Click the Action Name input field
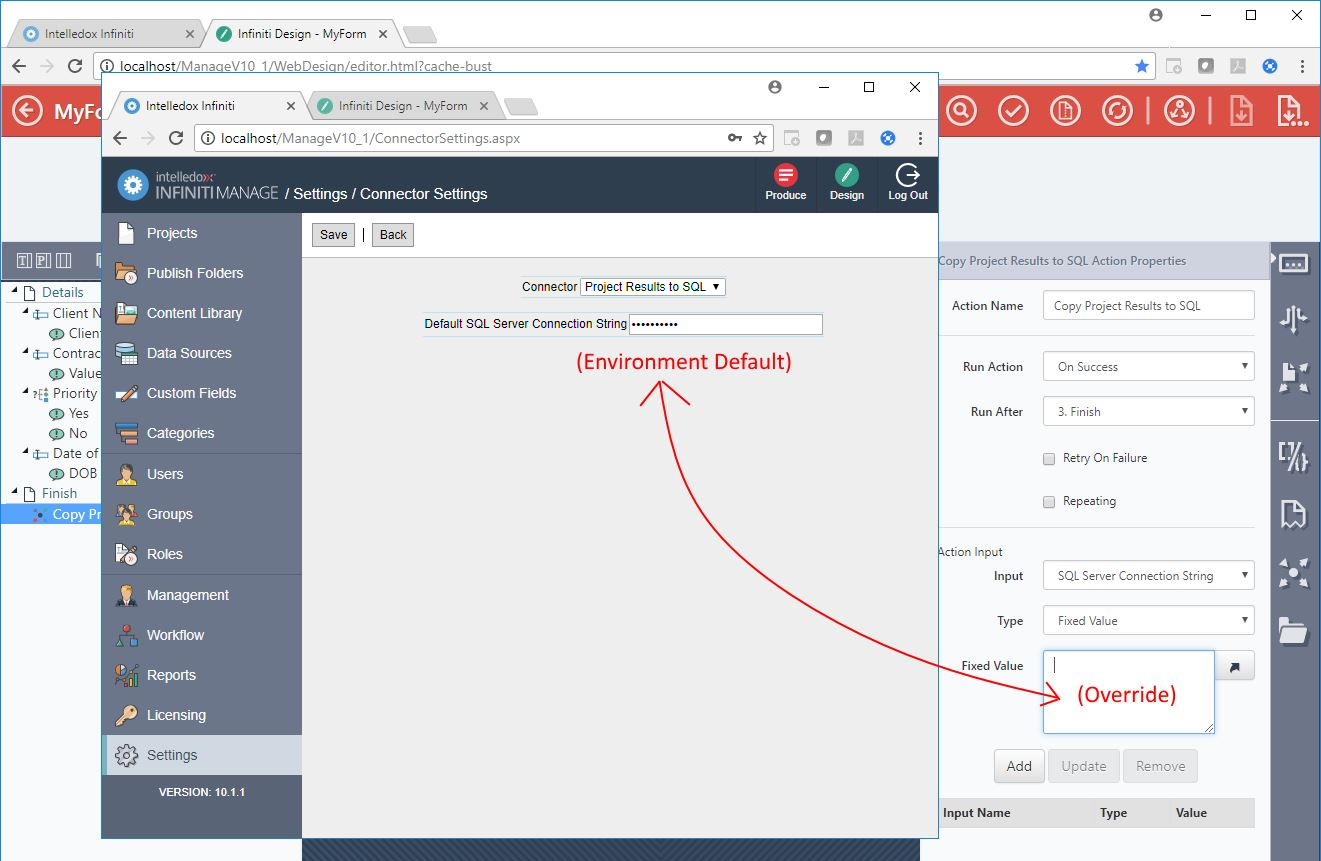This screenshot has width=1321, height=861. 1148,306
